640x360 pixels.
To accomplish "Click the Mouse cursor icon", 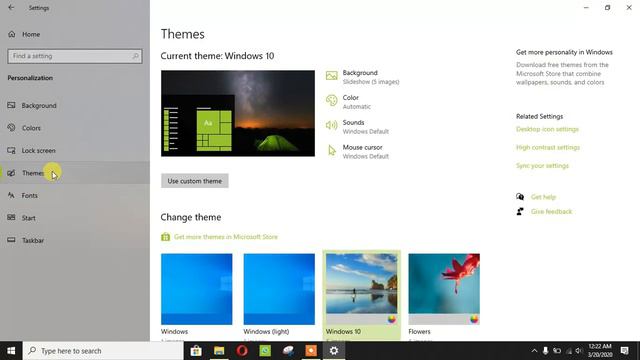I will [332, 151].
